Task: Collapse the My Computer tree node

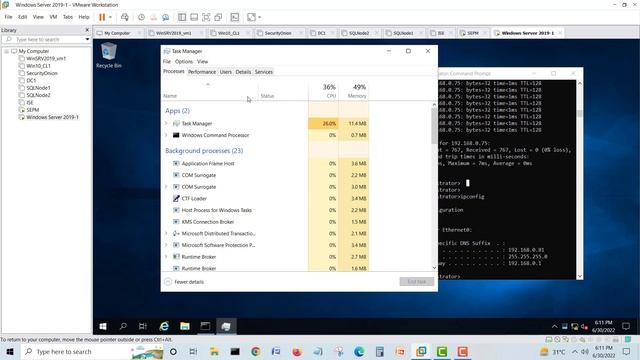Action: point(7,51)
